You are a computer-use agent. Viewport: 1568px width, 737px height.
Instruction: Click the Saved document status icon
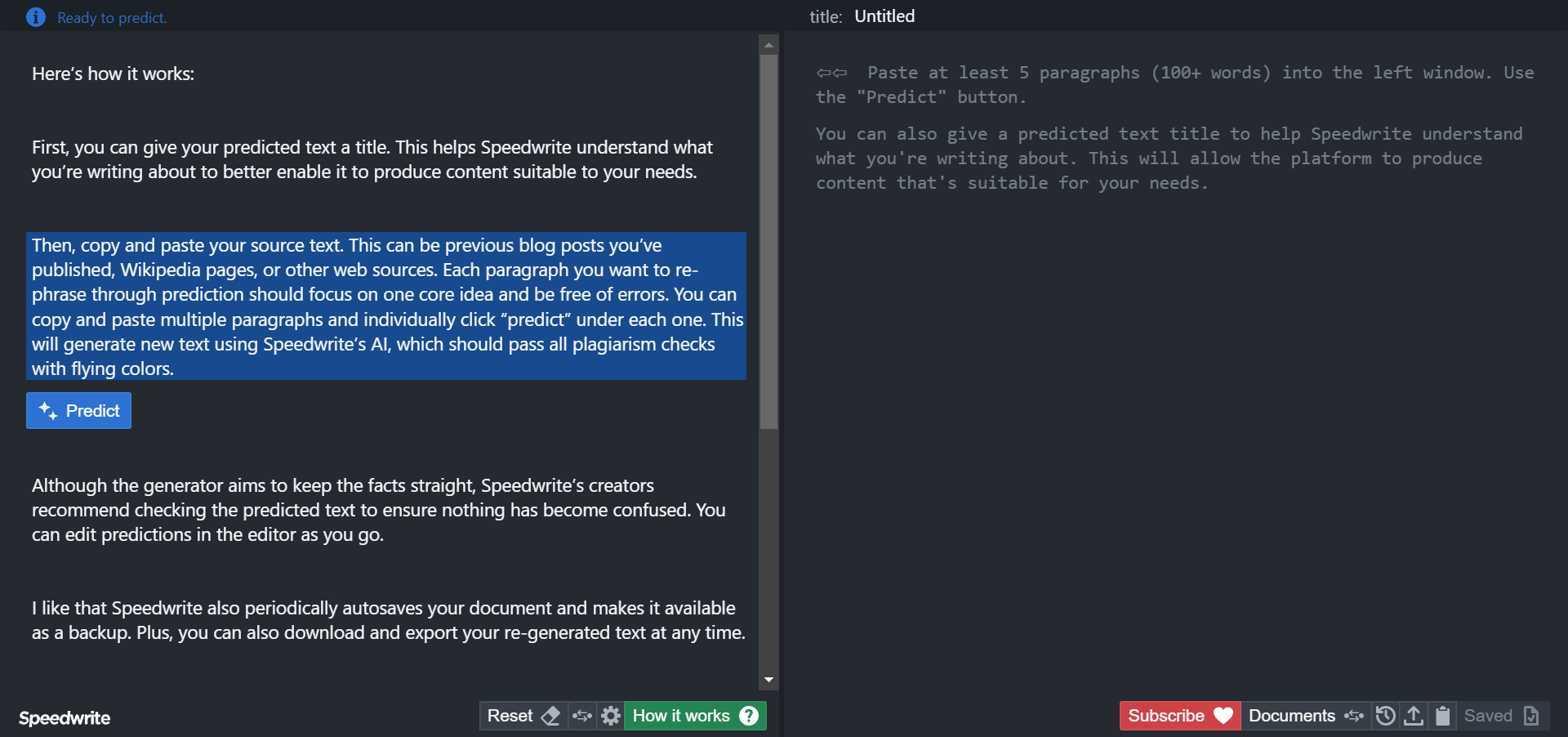1531,717
